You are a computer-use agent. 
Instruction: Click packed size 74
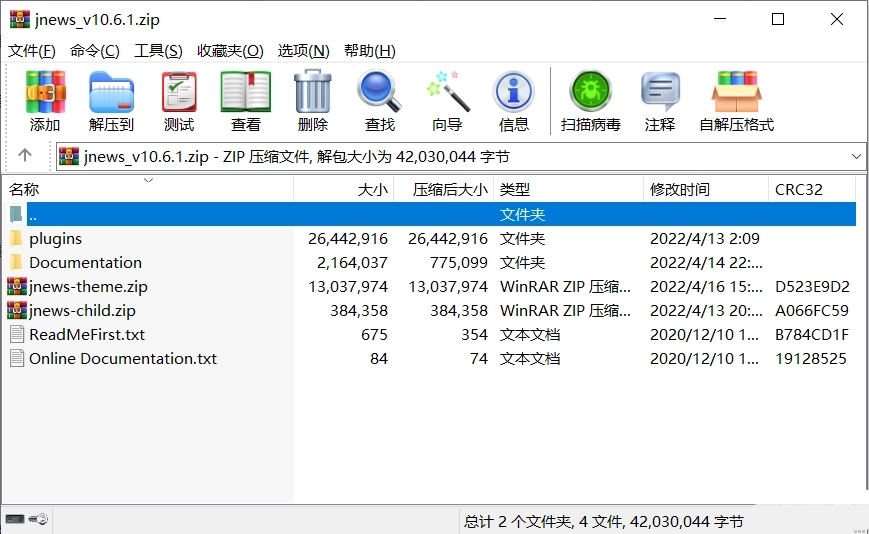pos(479,358)
